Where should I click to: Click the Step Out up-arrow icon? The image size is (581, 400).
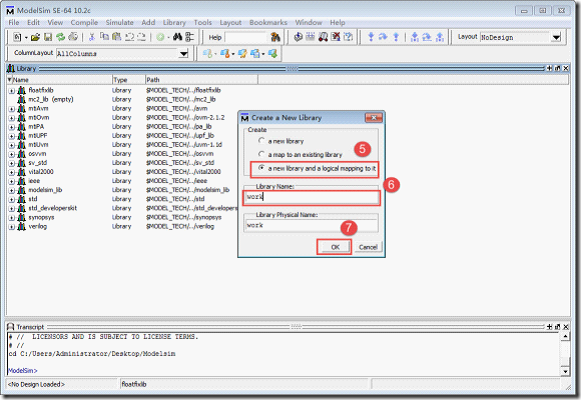point(396,37)
